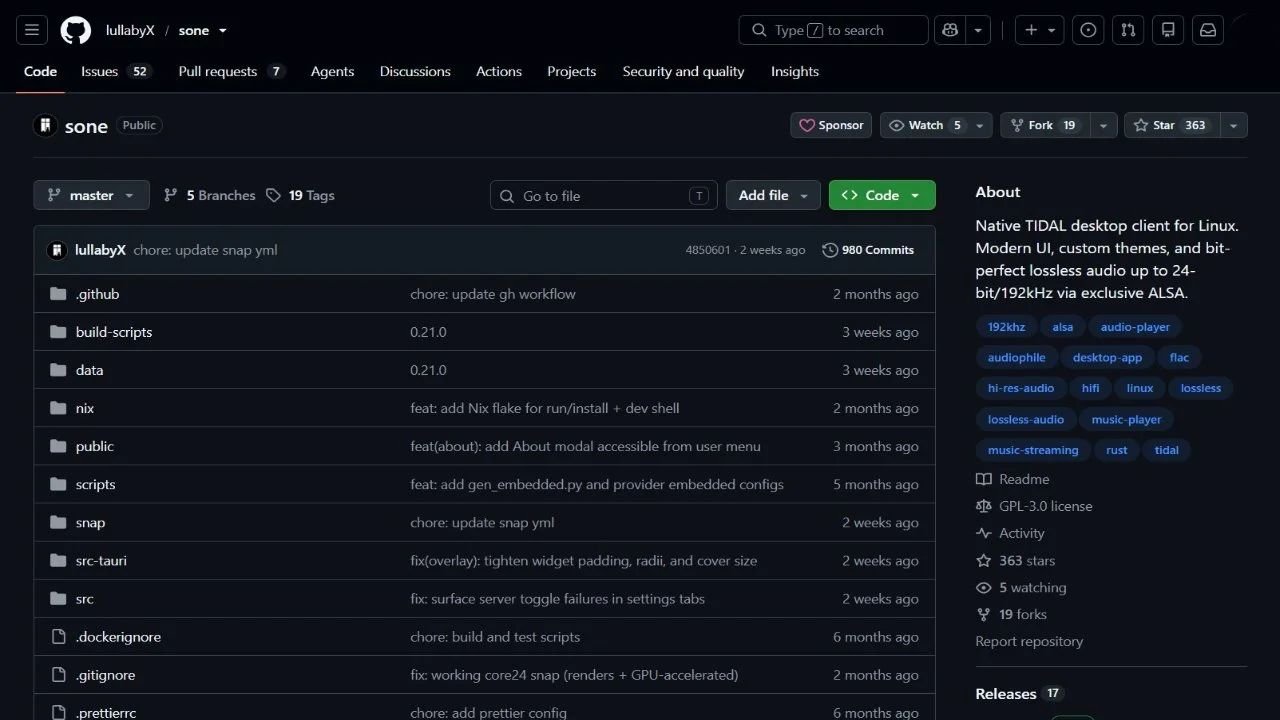Viewport: 1280px width, 720px height.
Task: Click the src-tauri folder icon
Action: click(x=58, y=561)
